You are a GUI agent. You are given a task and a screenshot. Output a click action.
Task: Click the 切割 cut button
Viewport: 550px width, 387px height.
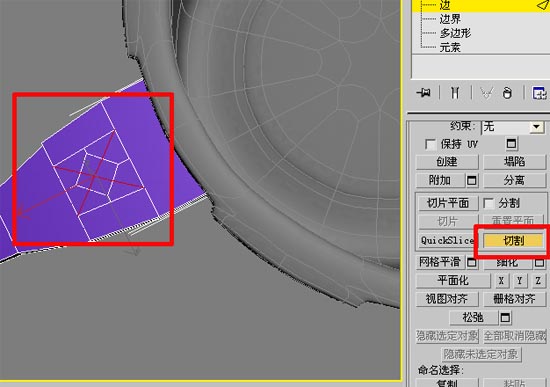pos(514,241)
